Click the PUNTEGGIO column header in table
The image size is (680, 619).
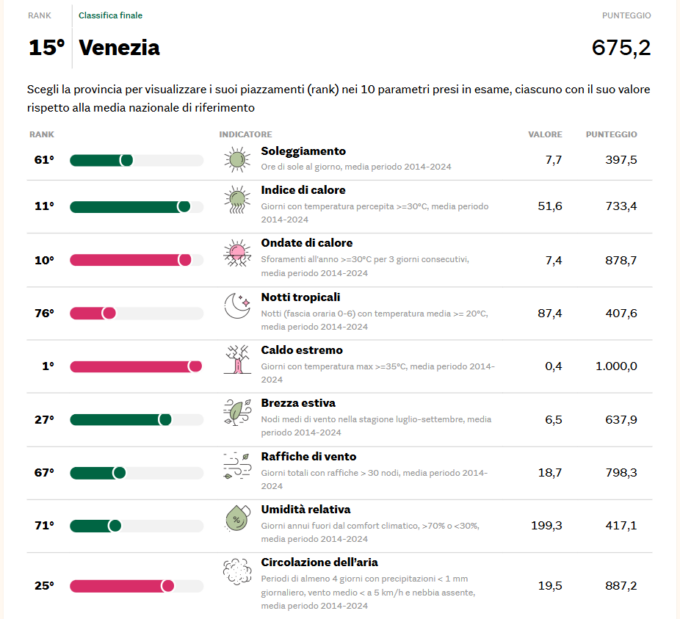611,134
